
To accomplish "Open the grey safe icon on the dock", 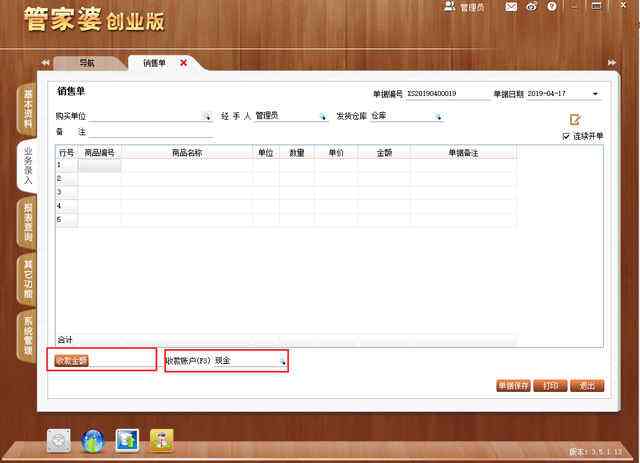I will click(59, 441).
